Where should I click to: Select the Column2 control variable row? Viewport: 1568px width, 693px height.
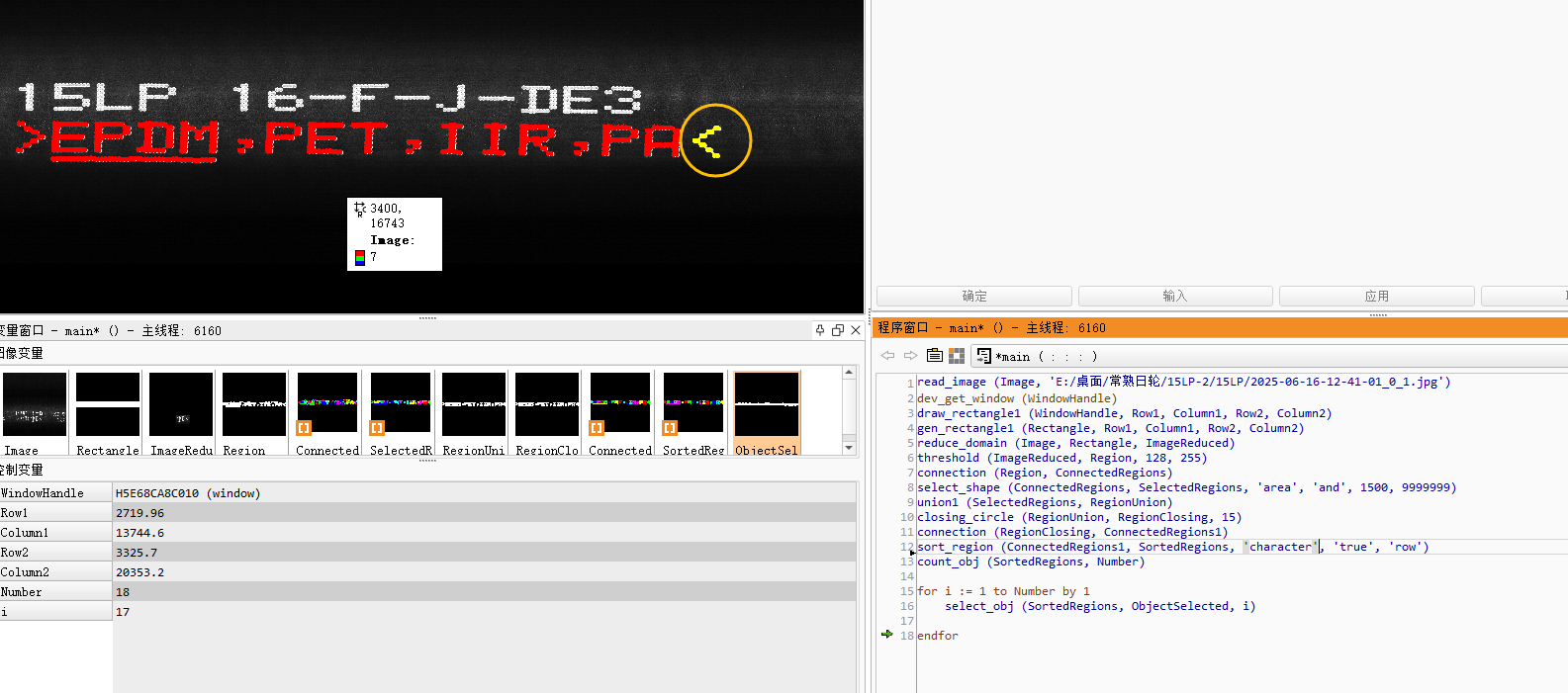427,572
